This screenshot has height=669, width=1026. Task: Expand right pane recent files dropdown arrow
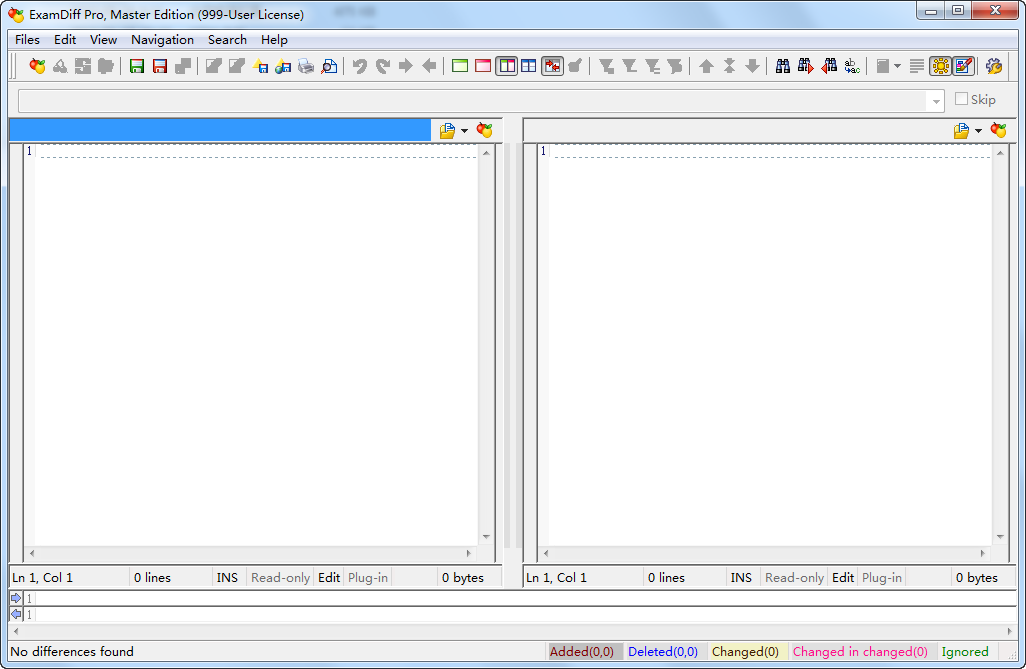(x=978, y=131)
